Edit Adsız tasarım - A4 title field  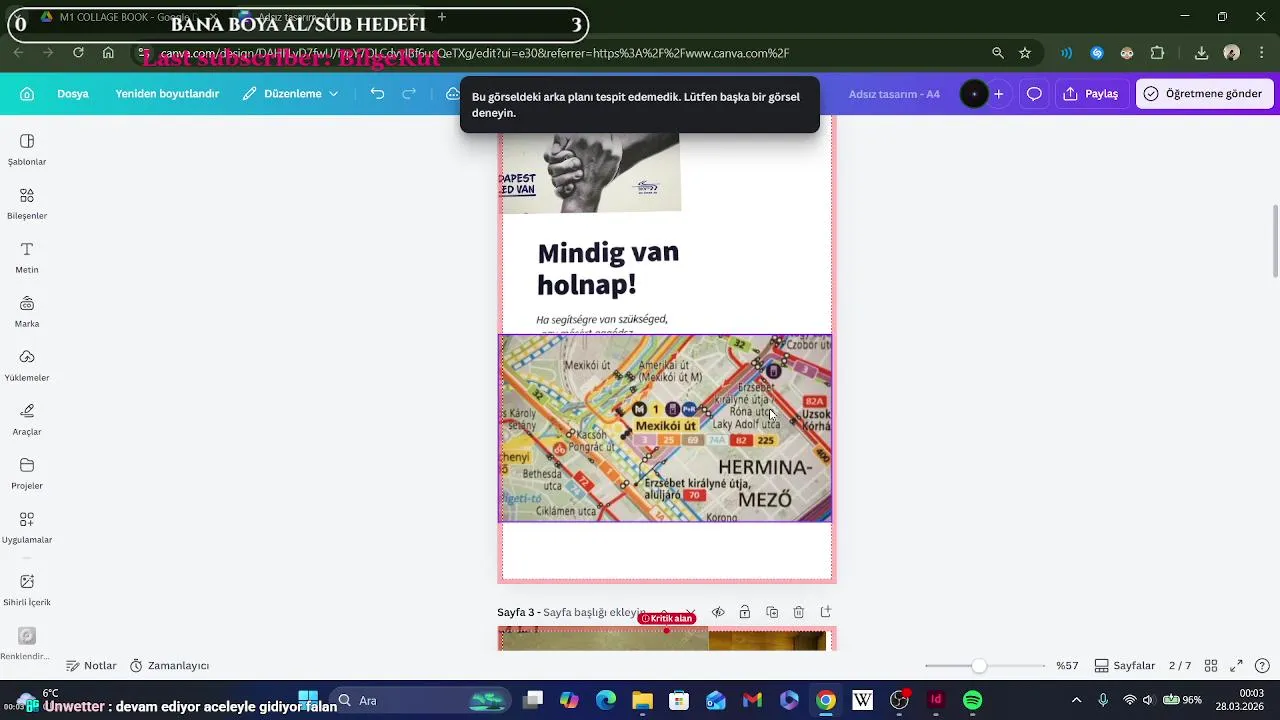click(894, 94)
